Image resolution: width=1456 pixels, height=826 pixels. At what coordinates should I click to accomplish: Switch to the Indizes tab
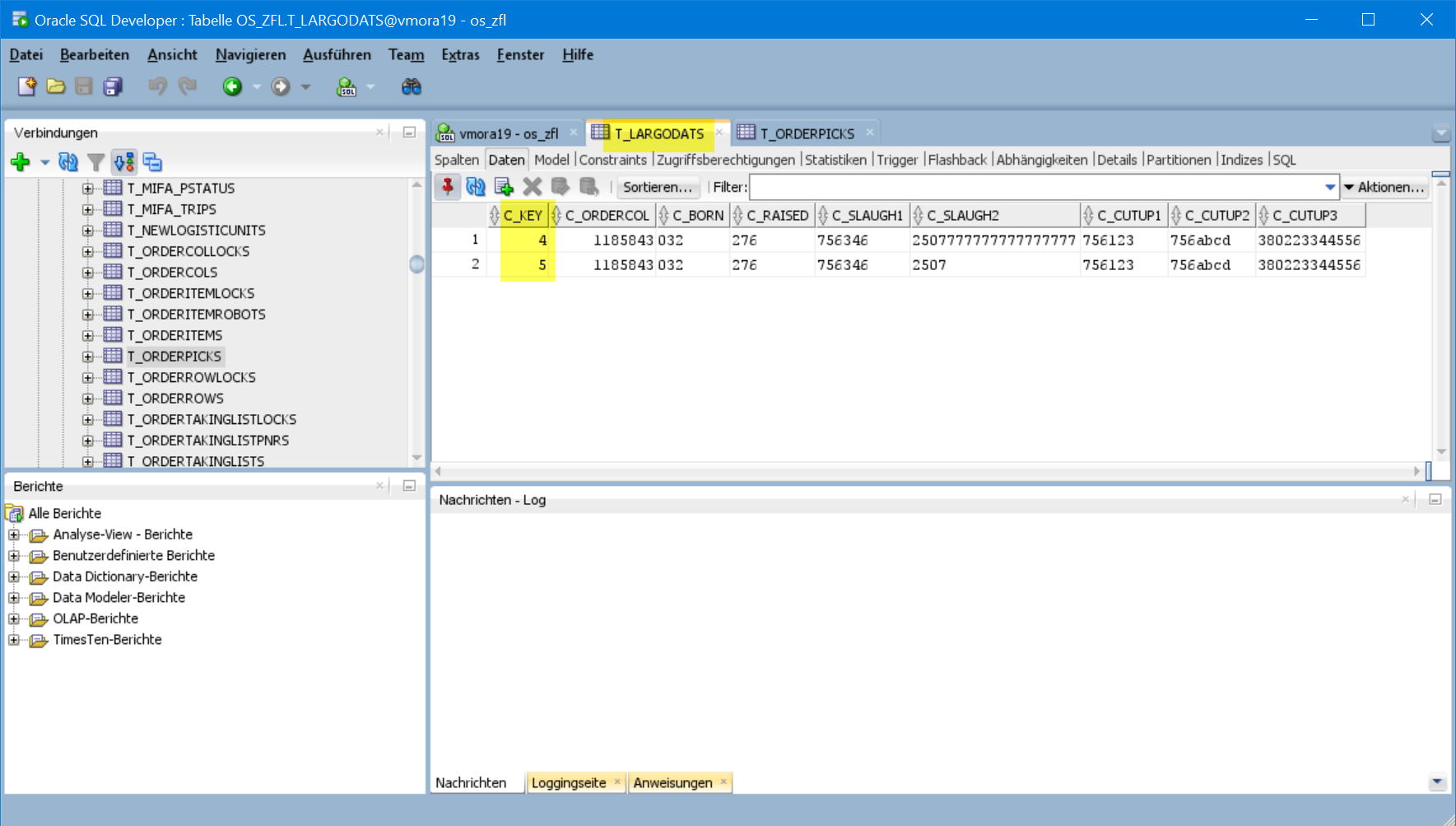coord(1242,160)
